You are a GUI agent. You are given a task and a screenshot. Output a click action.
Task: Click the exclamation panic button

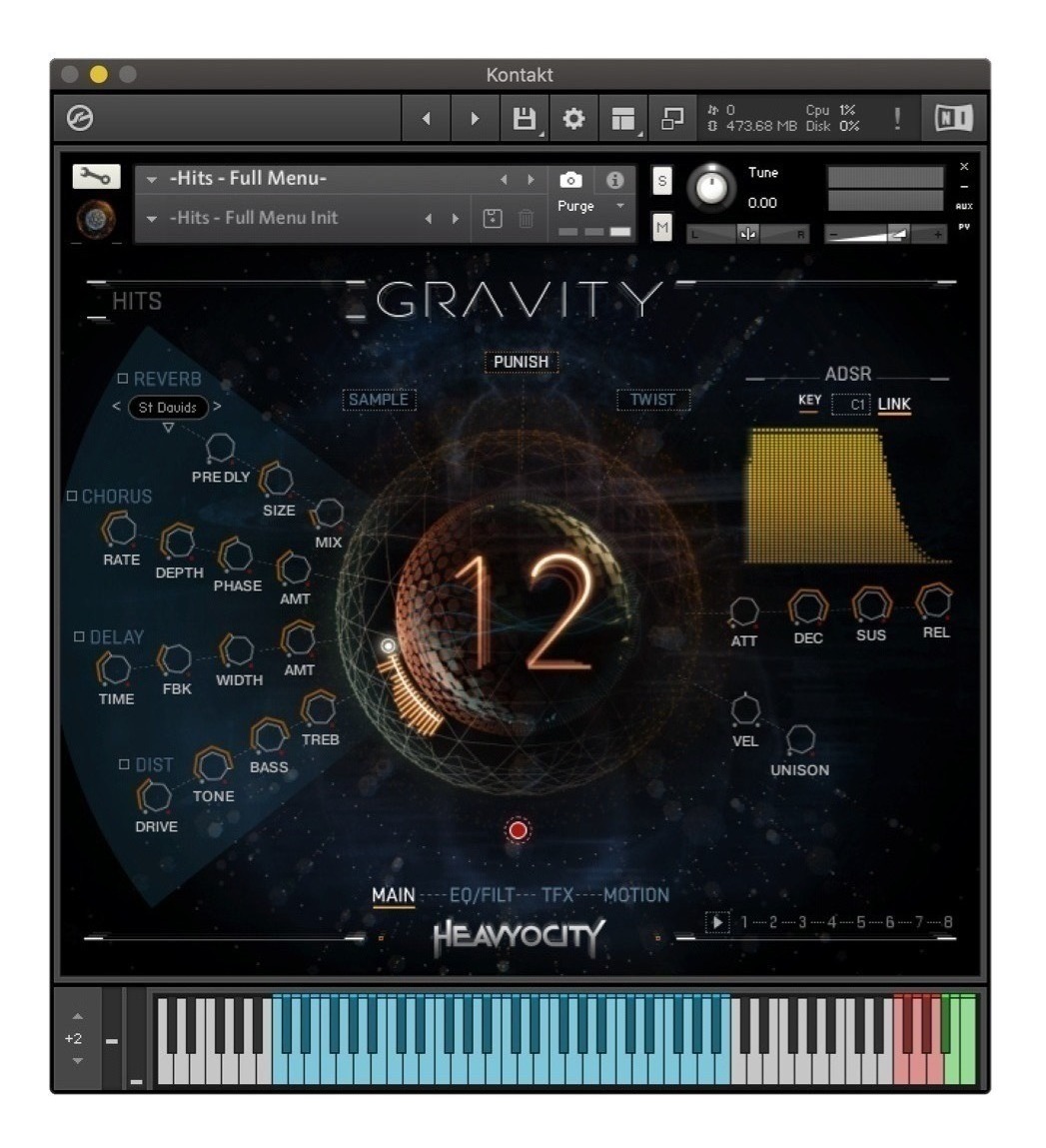tap(897, 118)
